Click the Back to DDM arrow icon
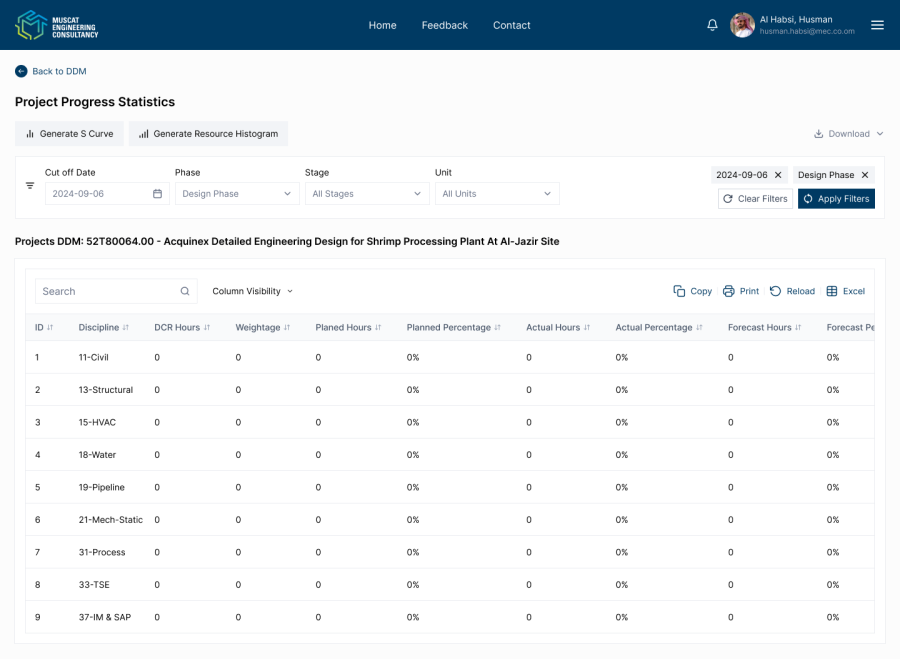The width and height of the screenshot is (900, 659). [21, 71]
